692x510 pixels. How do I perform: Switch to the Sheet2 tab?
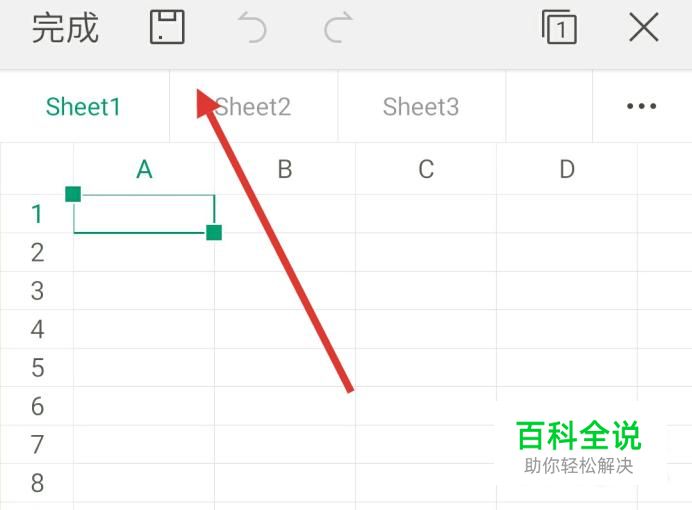pos(254,107)
